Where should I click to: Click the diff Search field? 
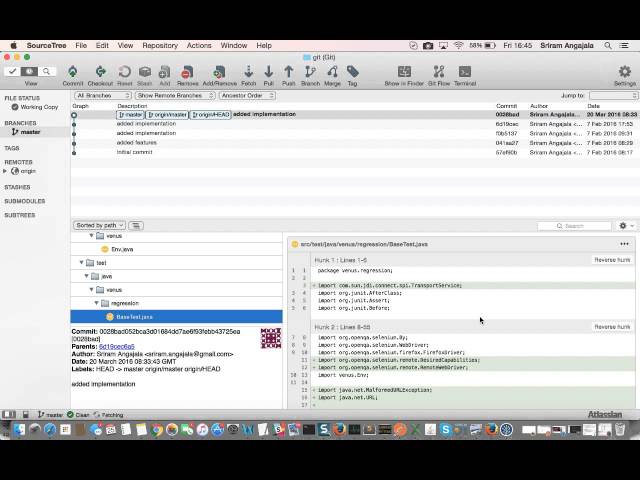[574, 226]
